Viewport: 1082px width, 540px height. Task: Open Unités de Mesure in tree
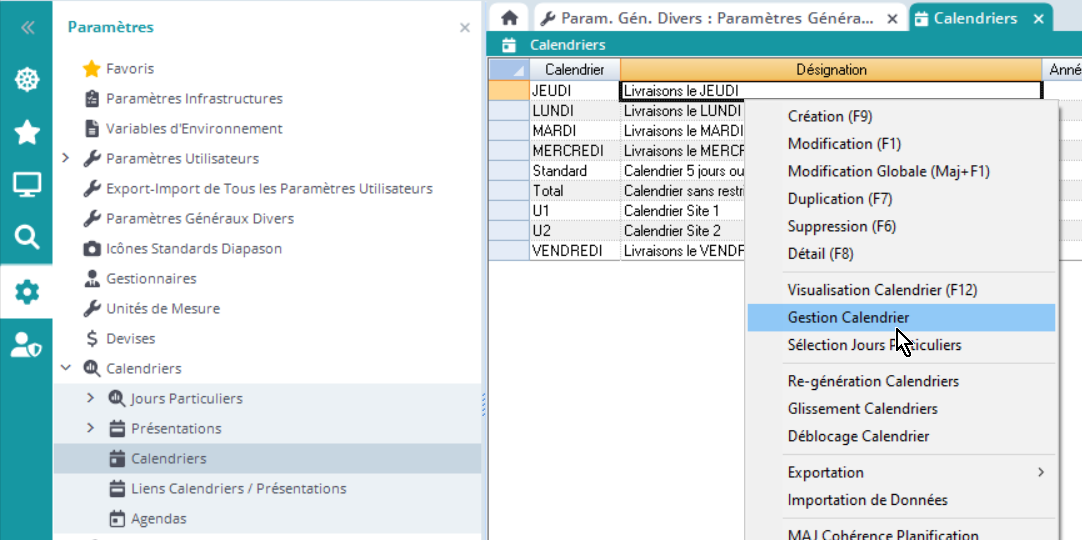tap(163, 309)
